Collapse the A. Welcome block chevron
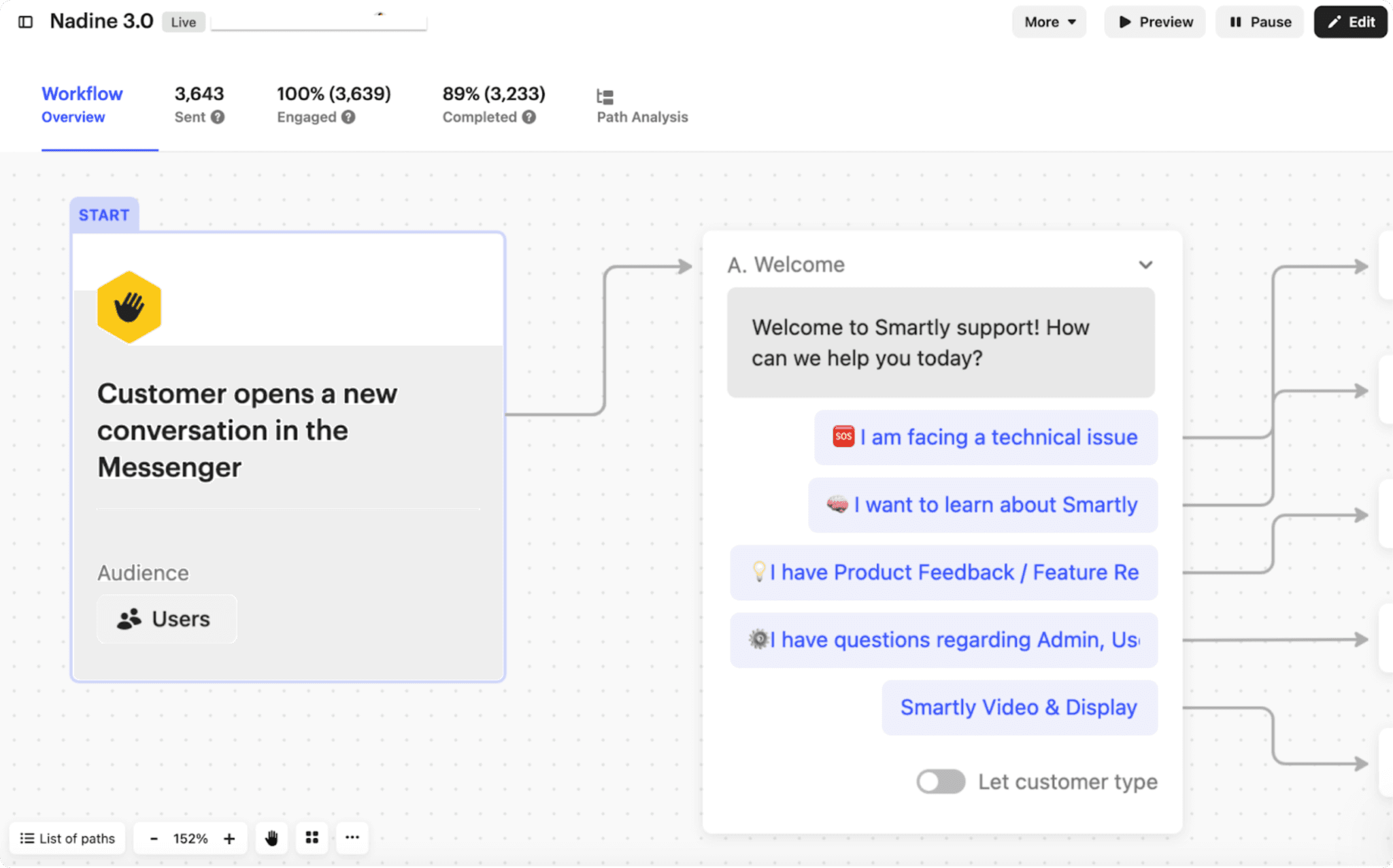The image size is (1393, 868). 1145,265
